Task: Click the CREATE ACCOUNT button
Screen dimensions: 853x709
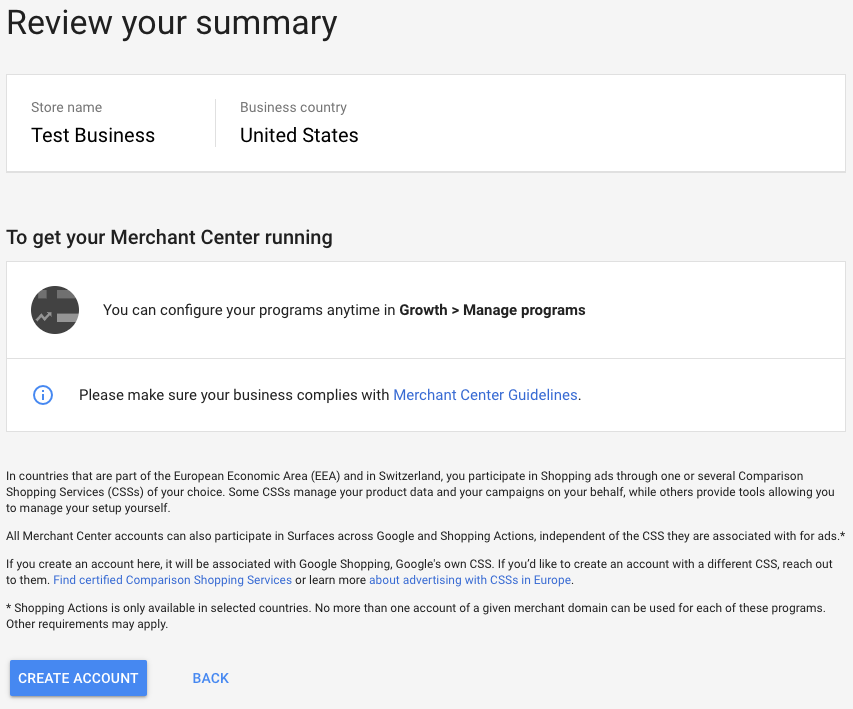Action: pos(78,678)
